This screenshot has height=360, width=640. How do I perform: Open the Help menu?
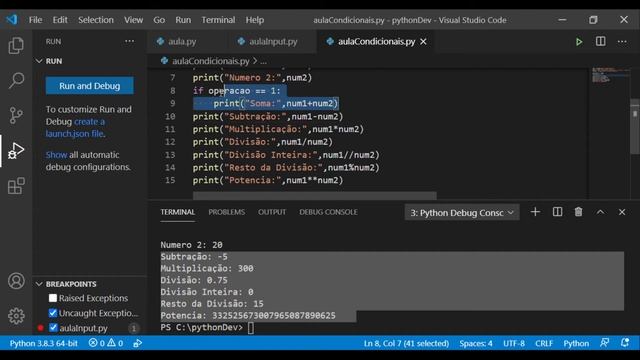click(x=255, y=20)
